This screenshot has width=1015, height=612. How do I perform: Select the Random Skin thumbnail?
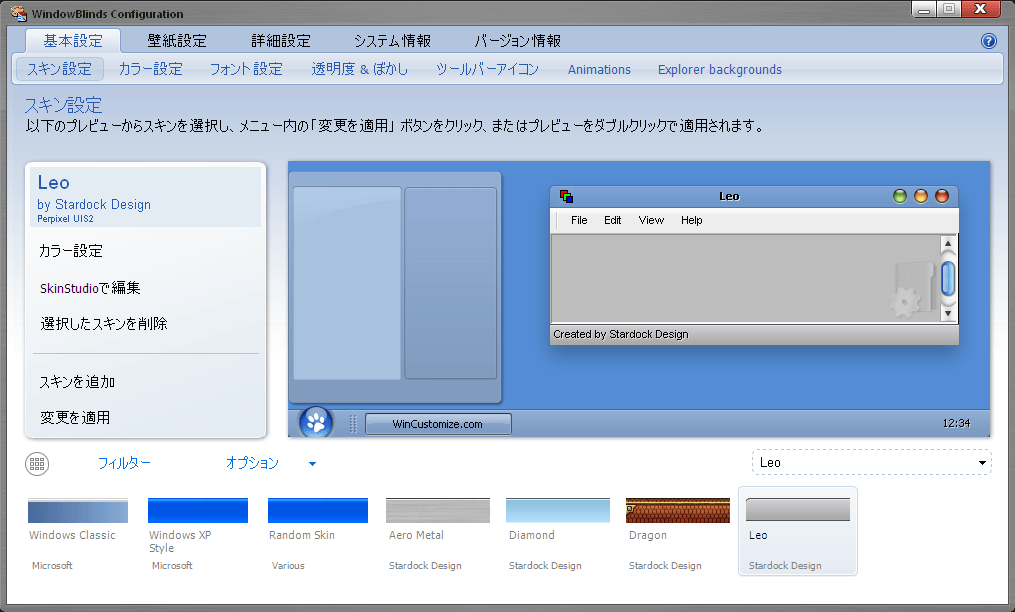coord(318,510)
